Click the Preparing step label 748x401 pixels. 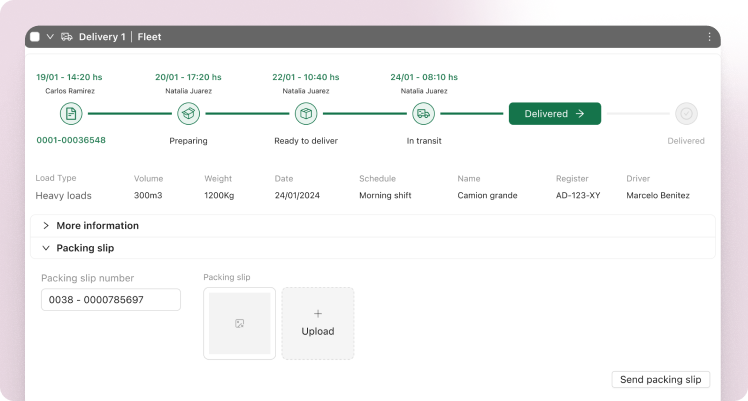188,141
